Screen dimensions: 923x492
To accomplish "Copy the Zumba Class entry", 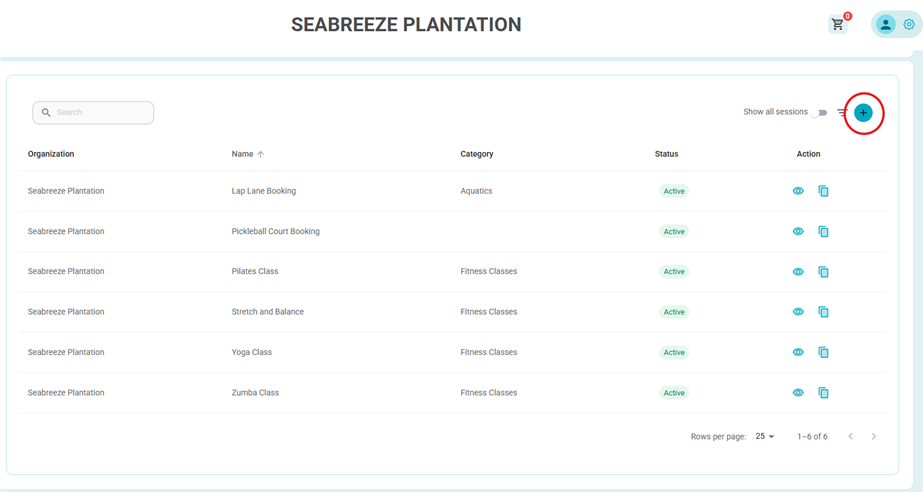I will [824, 393].
